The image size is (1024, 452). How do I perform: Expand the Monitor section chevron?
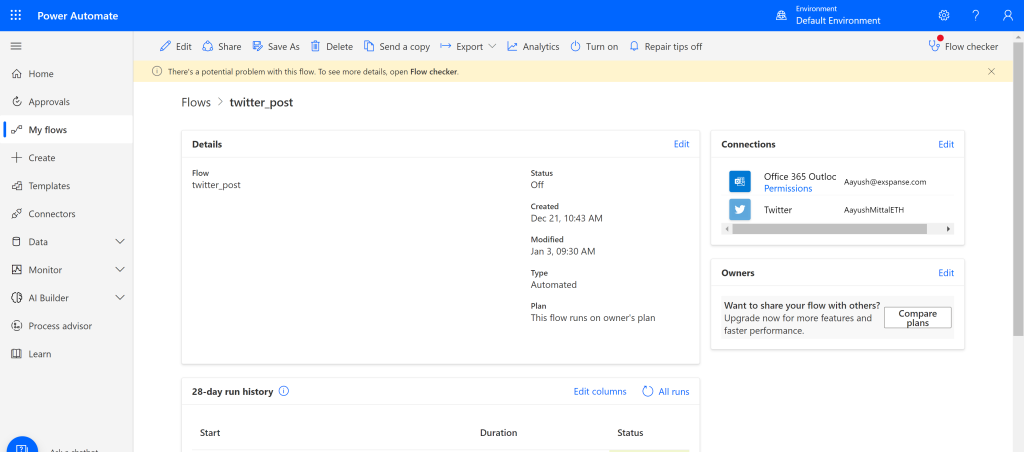point(120,270)
